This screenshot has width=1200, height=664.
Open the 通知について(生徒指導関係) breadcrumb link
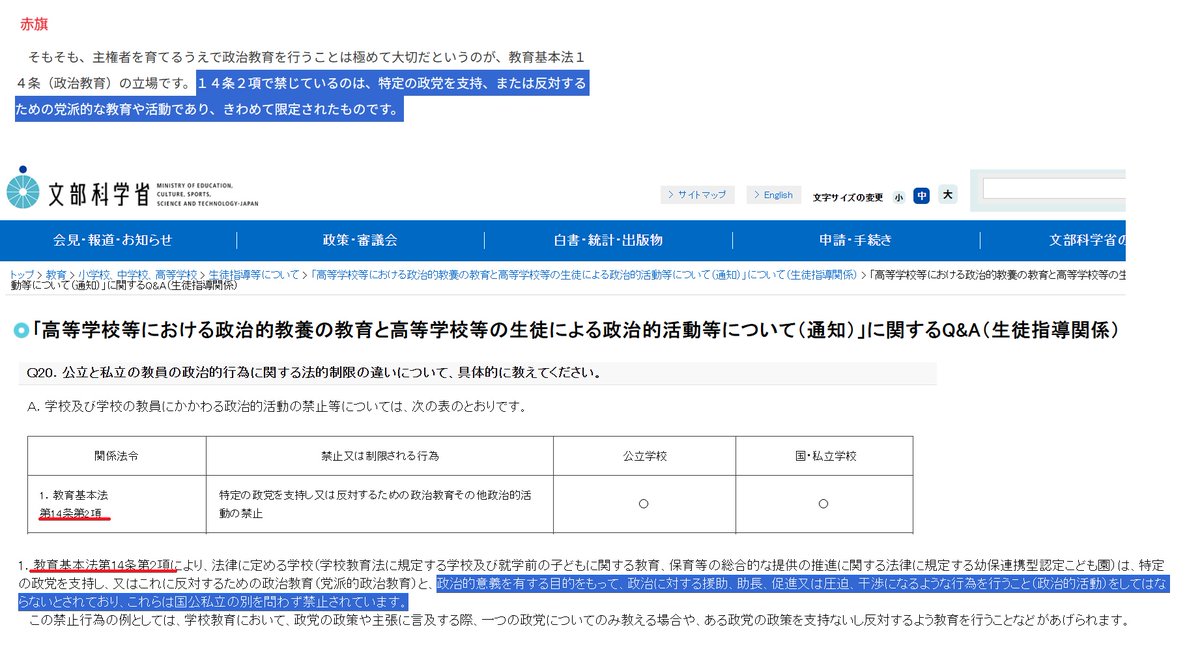click(x=584, y=274)
